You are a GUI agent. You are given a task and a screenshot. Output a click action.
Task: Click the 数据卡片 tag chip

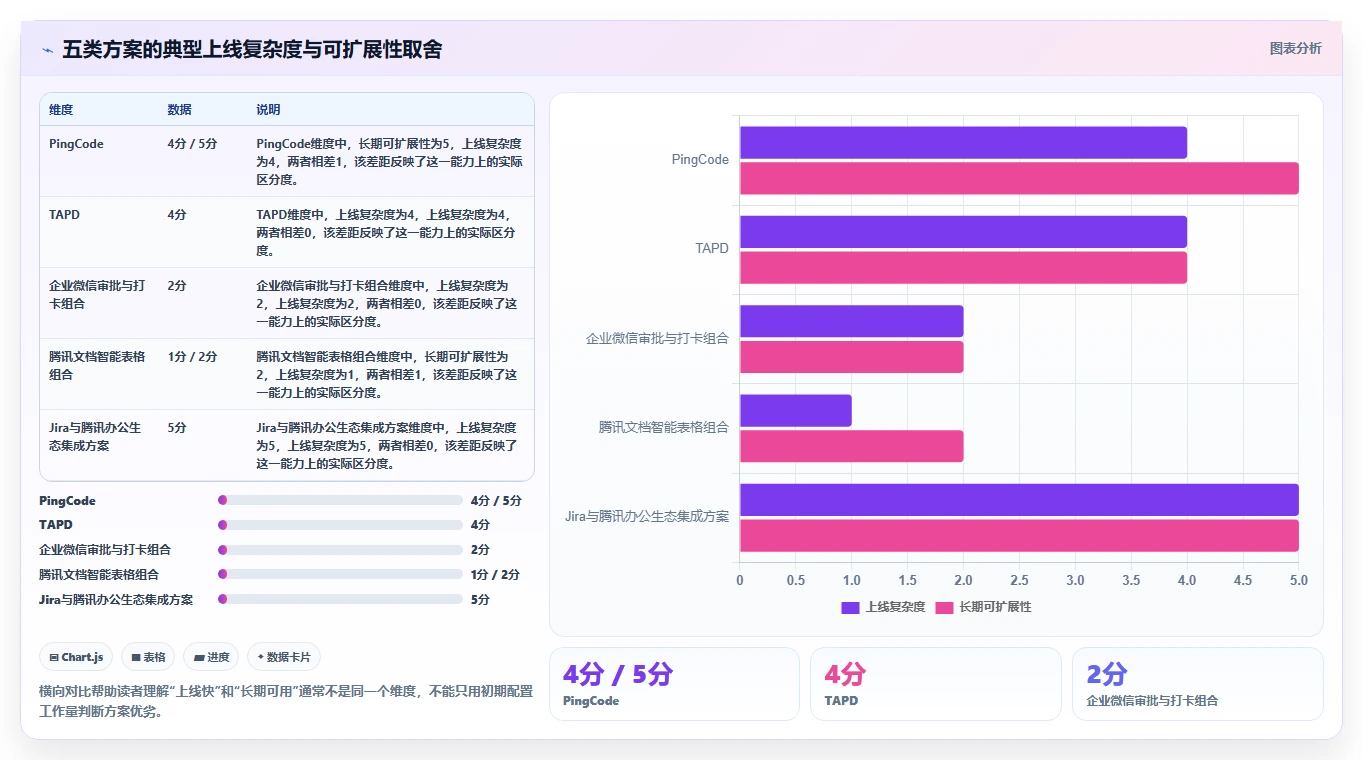pyautogui.click(x=284, y=657)
